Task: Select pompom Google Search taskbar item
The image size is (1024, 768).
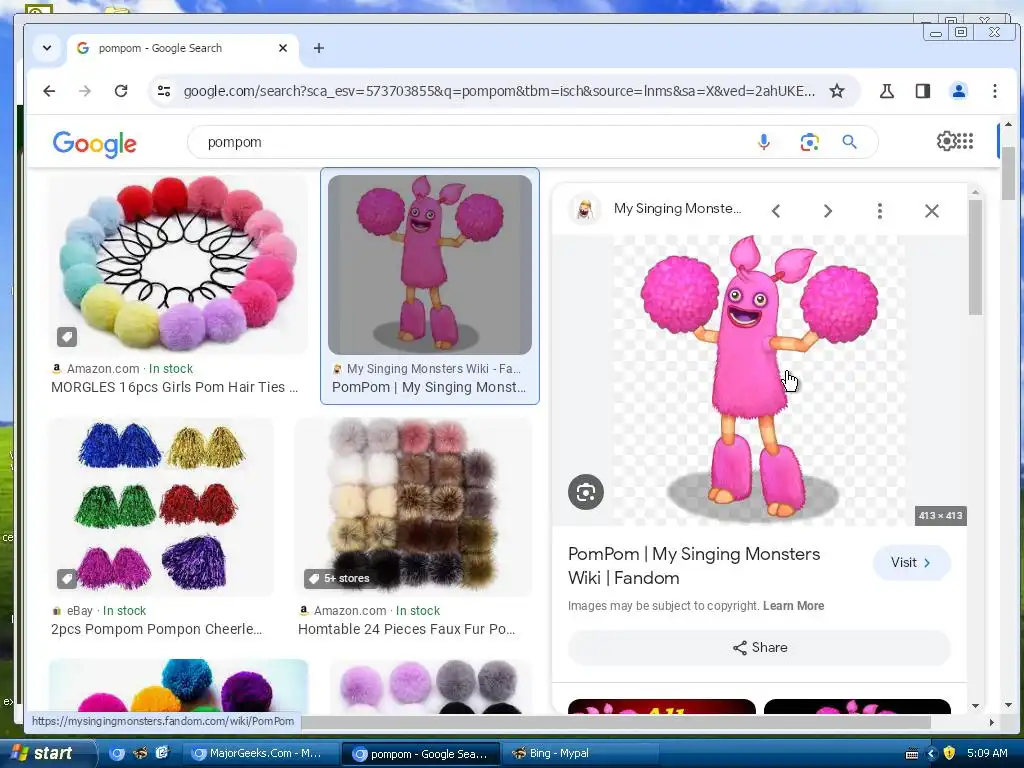Action: point(422,754)
